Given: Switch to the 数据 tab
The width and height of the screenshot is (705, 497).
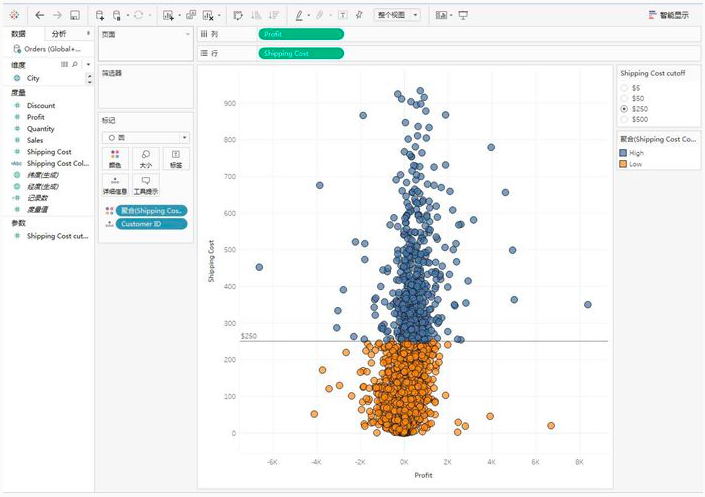Looking at the screenshot, I should 18,34.
